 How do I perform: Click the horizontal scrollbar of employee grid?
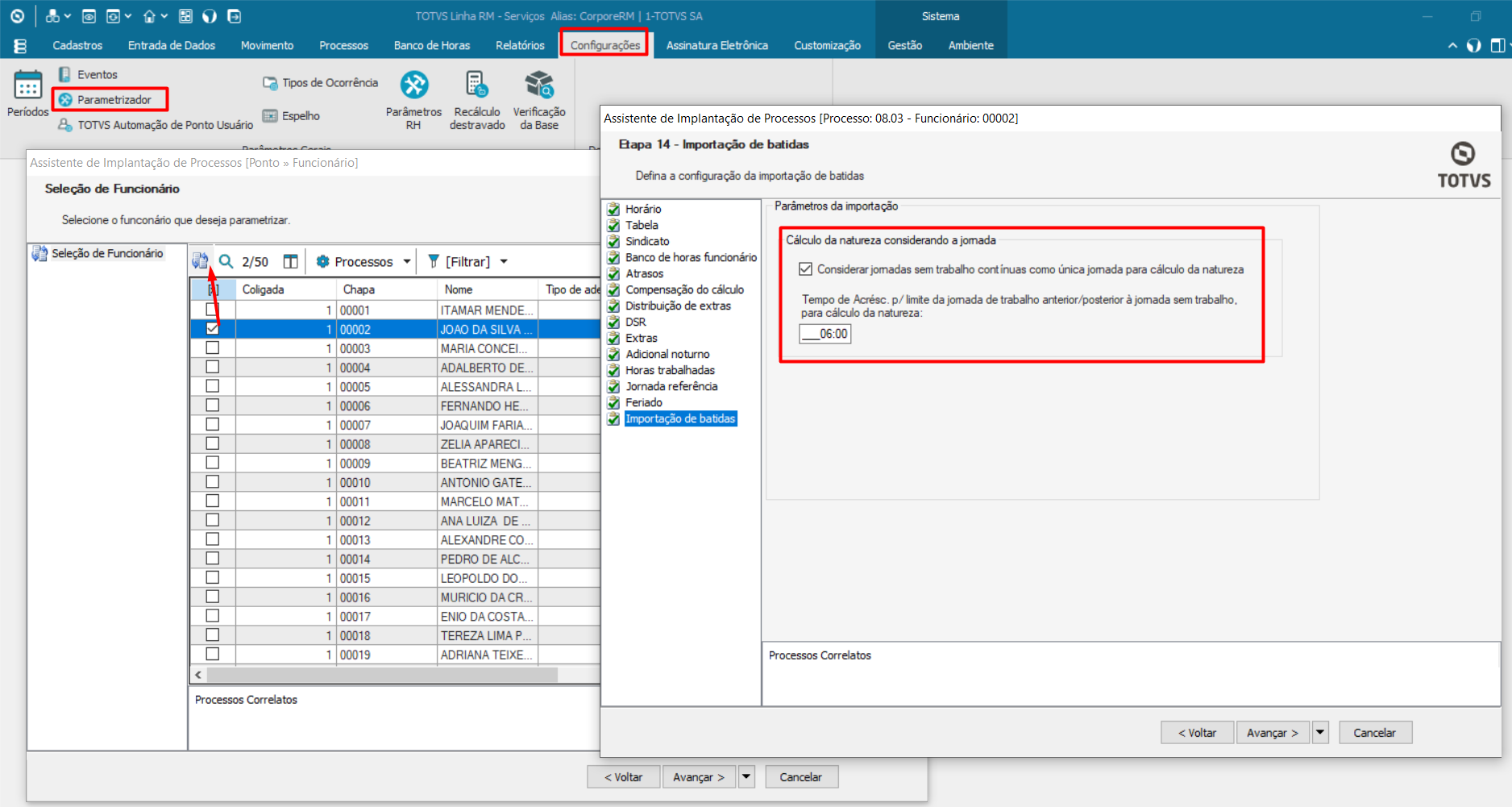[382, 675]
